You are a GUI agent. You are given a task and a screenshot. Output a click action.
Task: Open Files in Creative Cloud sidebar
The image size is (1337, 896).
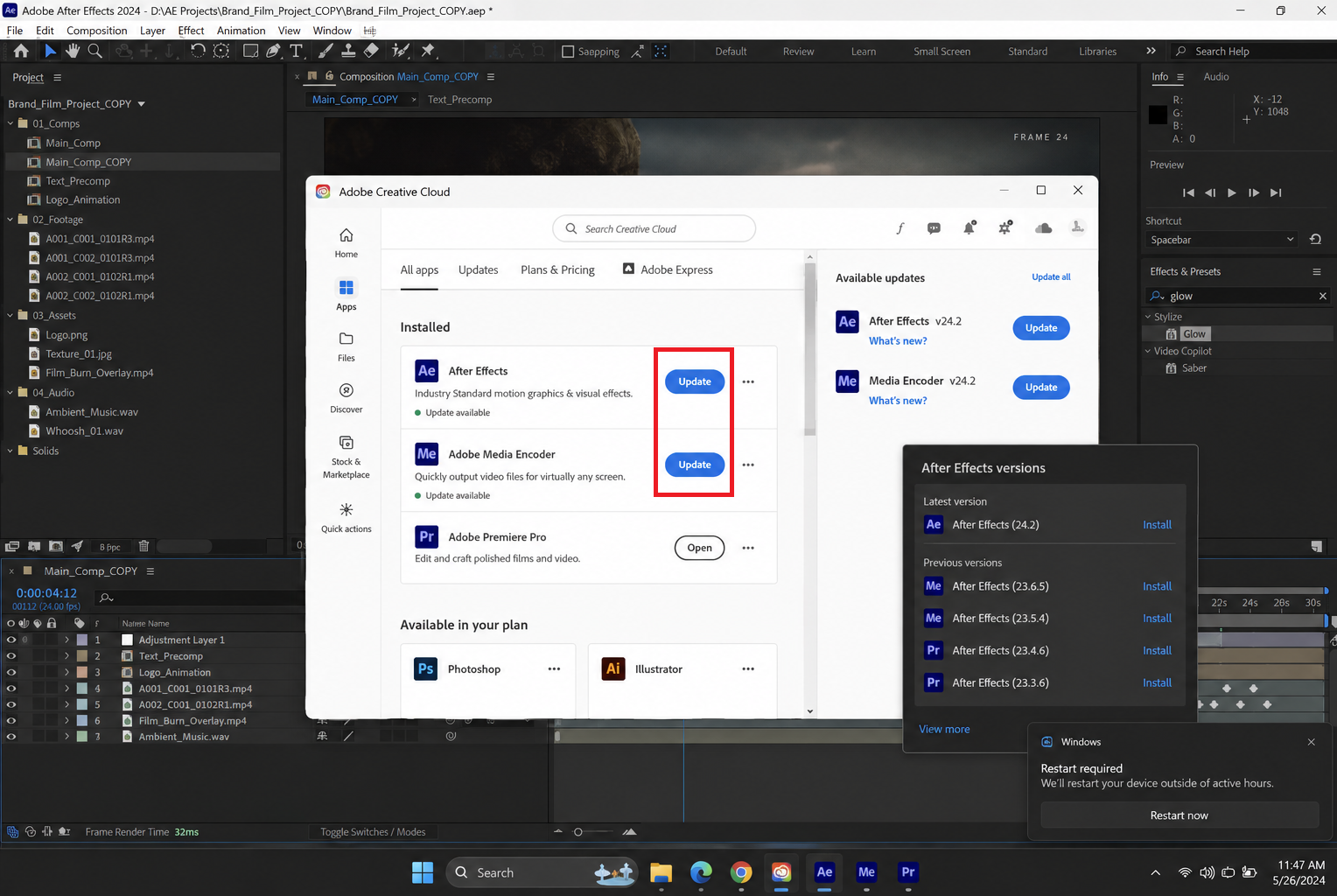coord(346,346)
